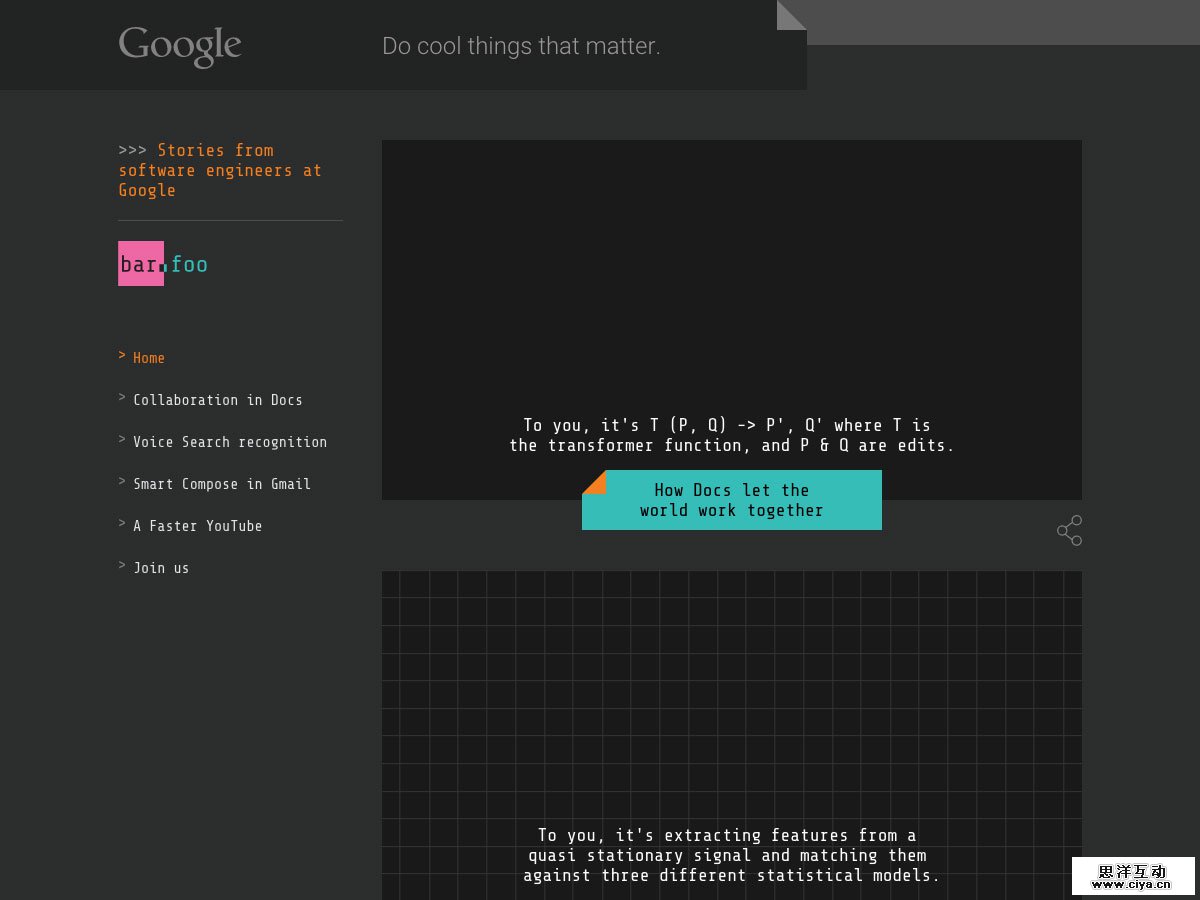Image resolution: width=1200 pixels, height=900 pixels.
Task: Click the orange corner on the teal Docs button
Action: click(x=592, y=481)
